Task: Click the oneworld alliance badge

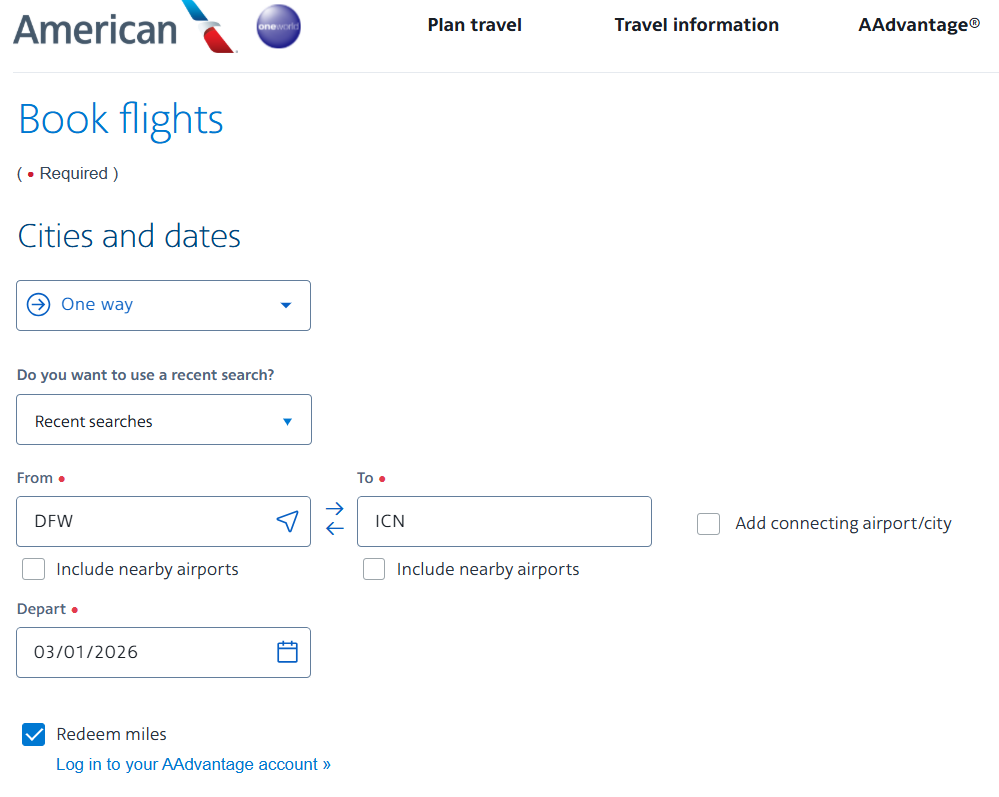Action: tap(277, 27)
